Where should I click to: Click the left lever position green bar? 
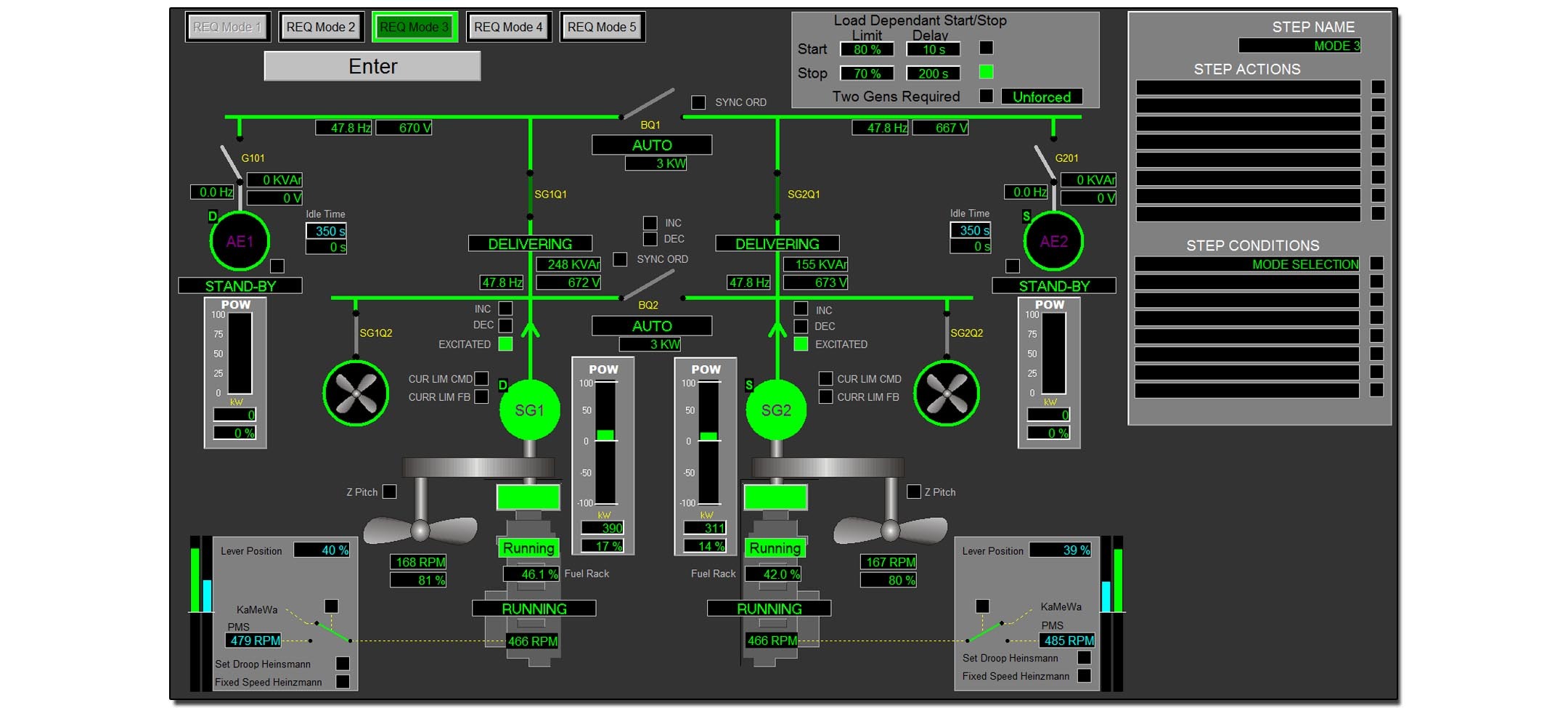pyautogui.click(x=195, y=579)
